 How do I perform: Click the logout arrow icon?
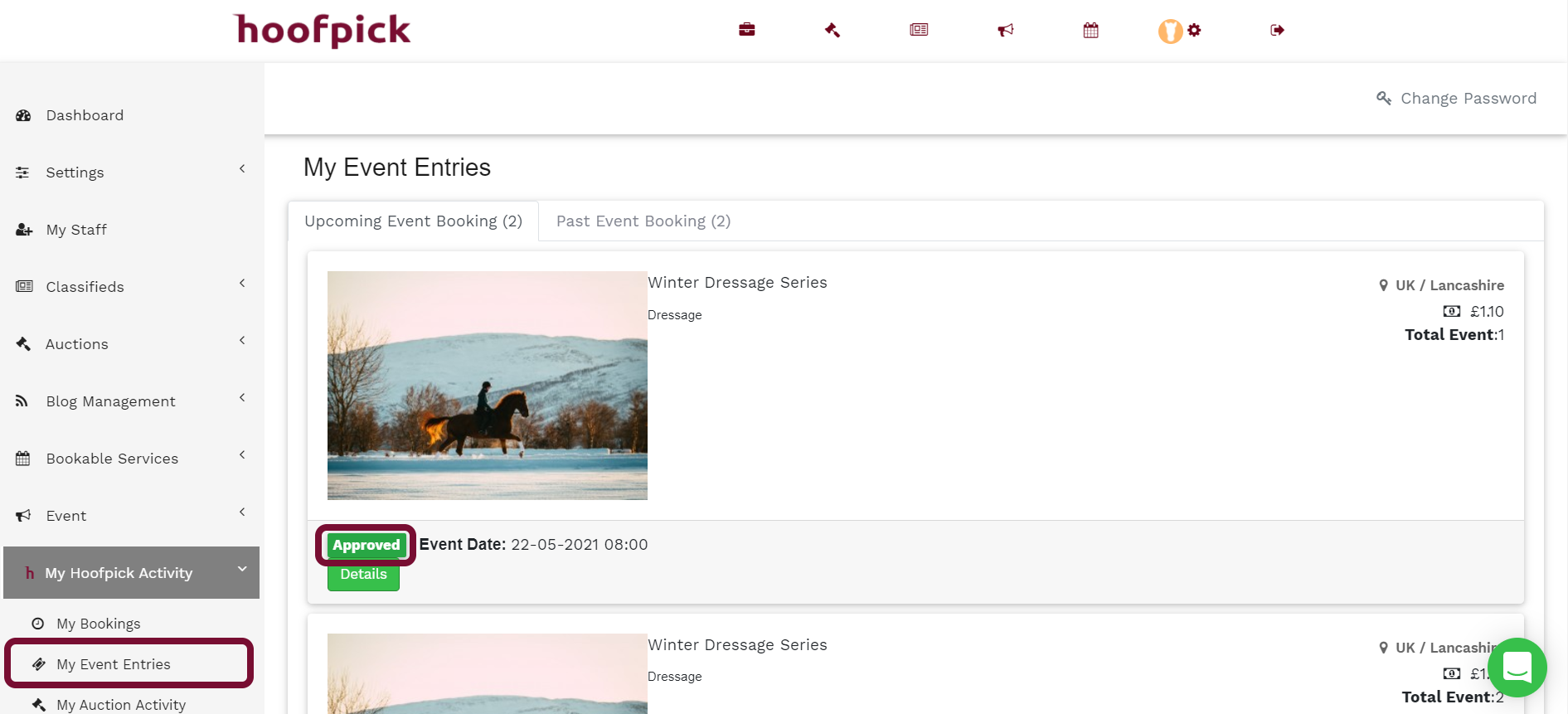coord(1277,30)
